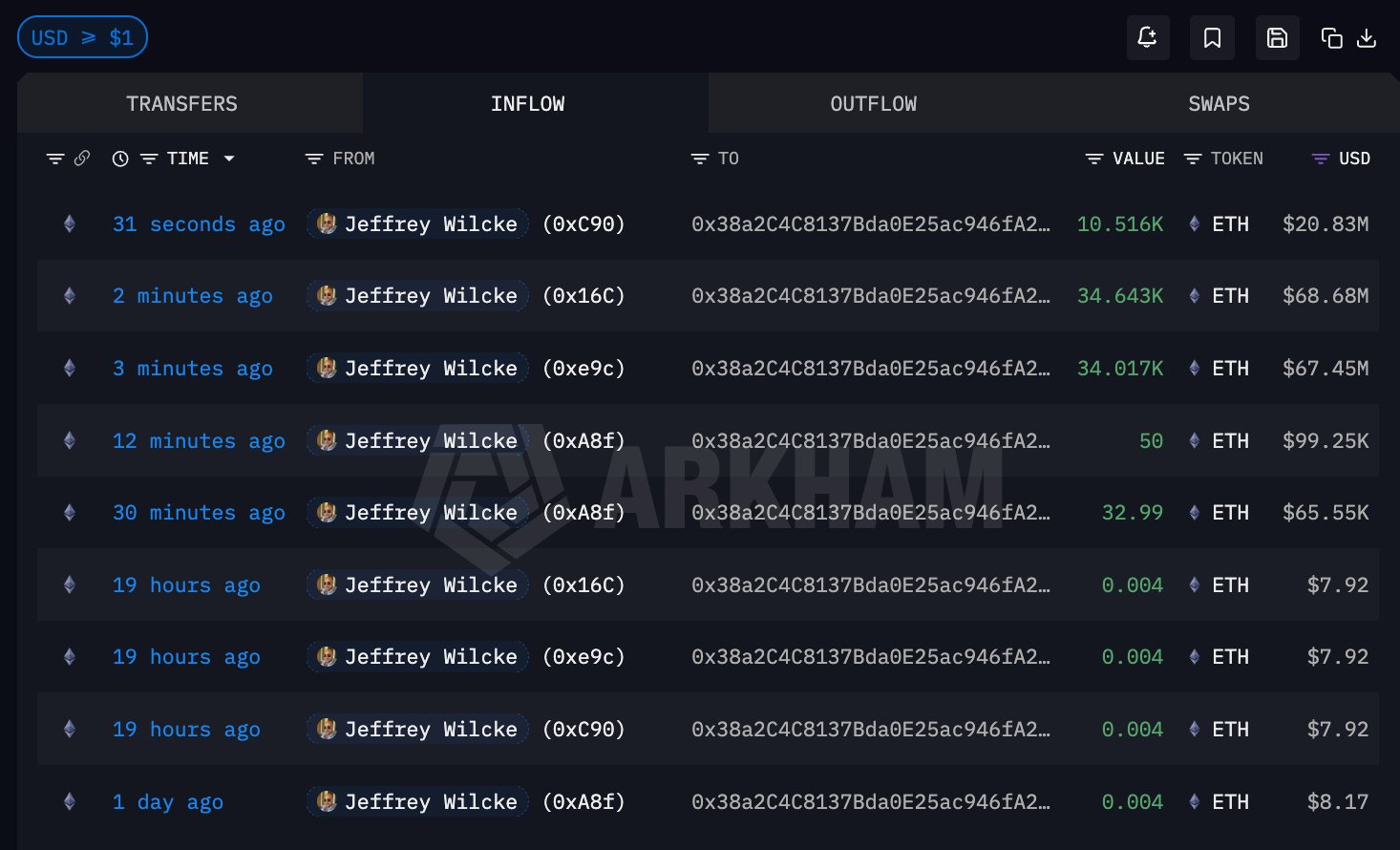Viewport: 1400px width, 850px height.
Task: Open the SWAPS tab
Action: click(1219, 104)
